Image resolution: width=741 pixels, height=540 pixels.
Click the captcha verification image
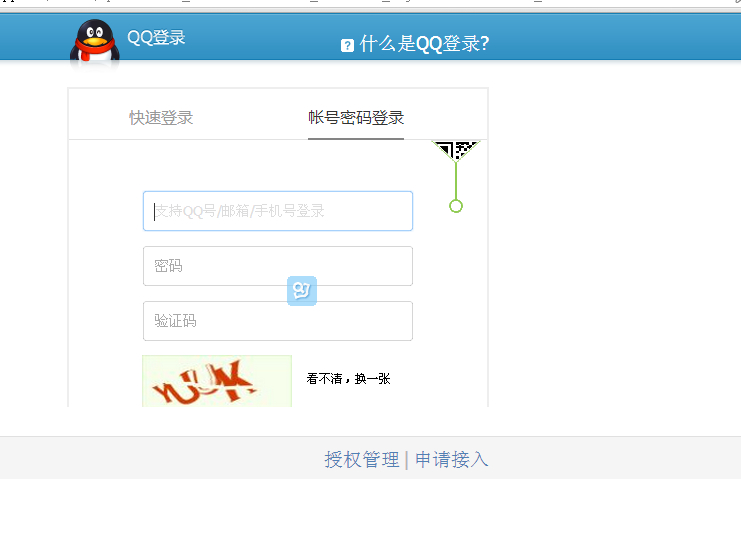point(217,381)
